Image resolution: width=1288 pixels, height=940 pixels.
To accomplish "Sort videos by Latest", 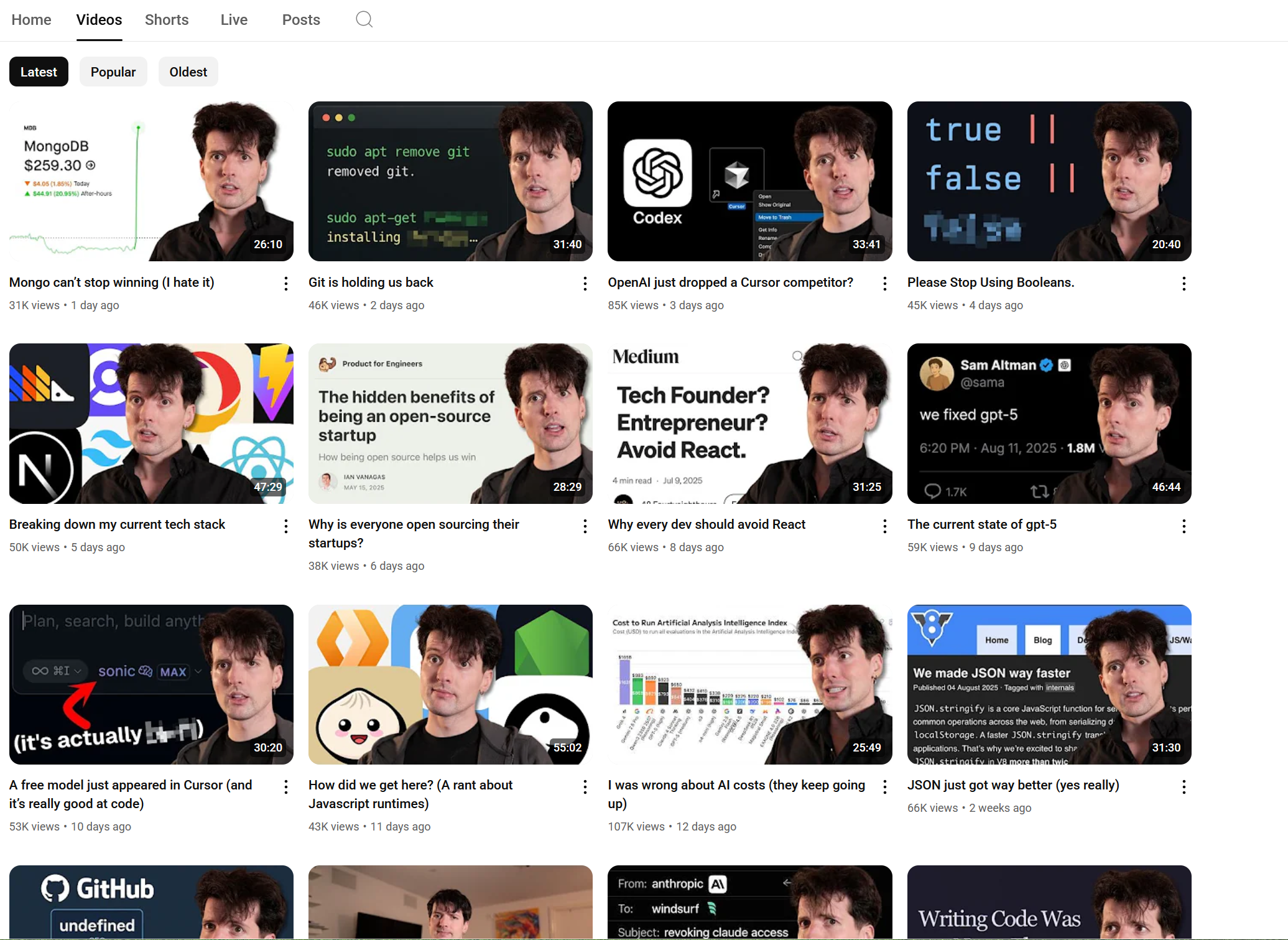I will tap(39, 72).
